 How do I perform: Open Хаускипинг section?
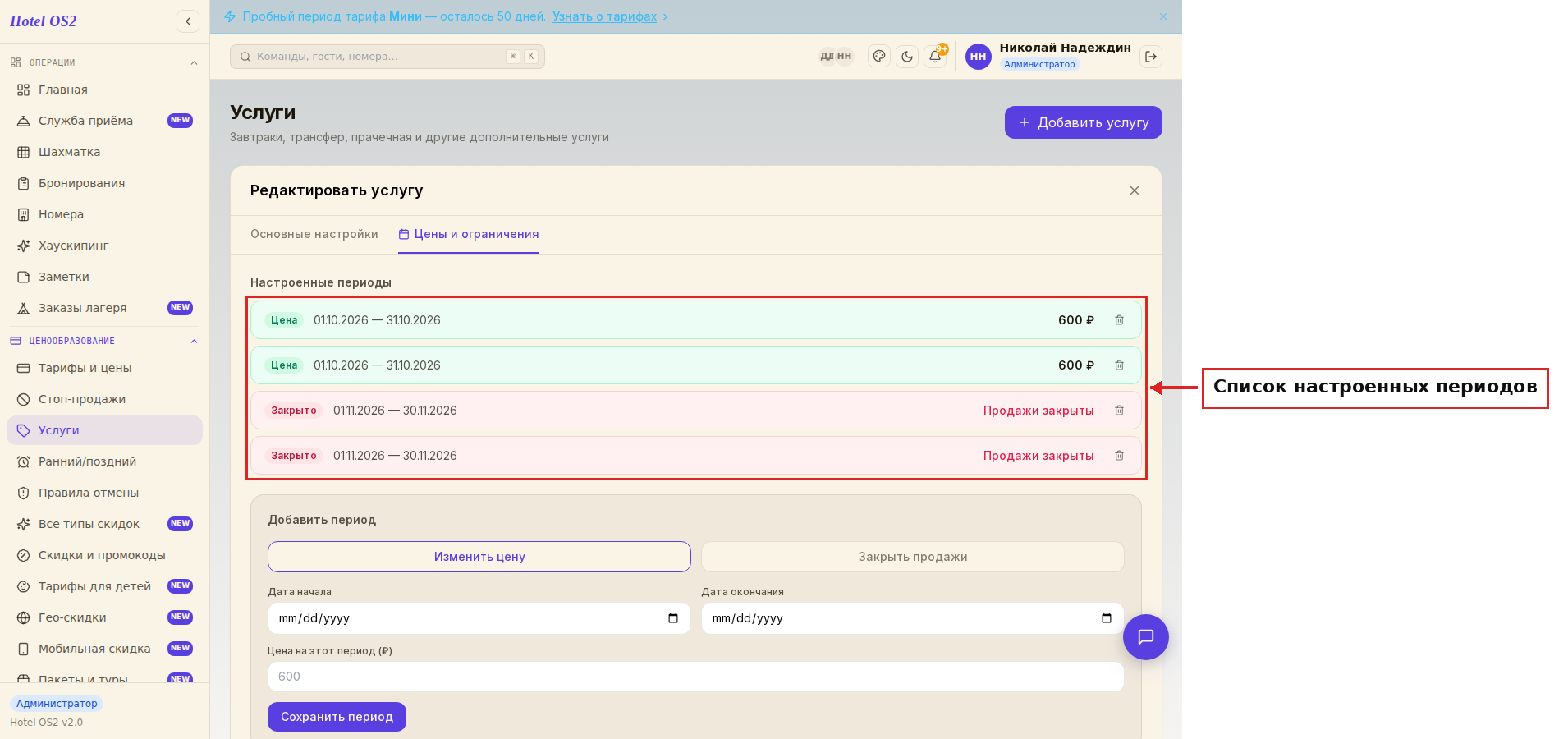click(104, 246)
